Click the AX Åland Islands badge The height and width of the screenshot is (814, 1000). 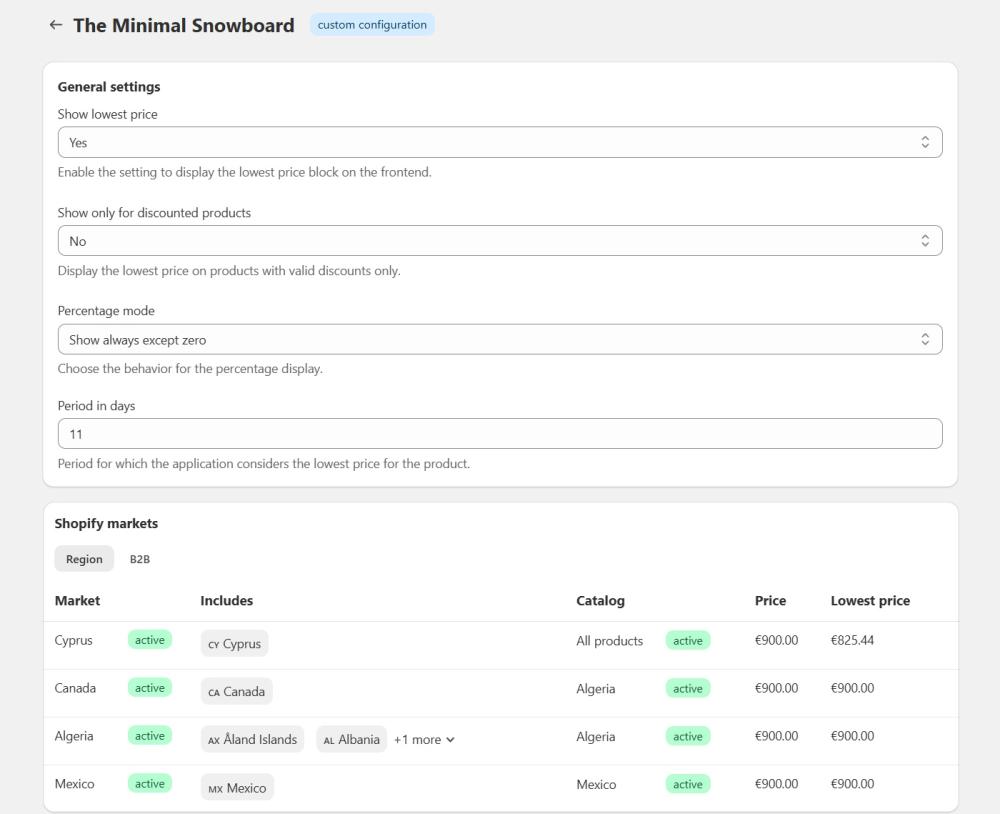tap(253, 739)
